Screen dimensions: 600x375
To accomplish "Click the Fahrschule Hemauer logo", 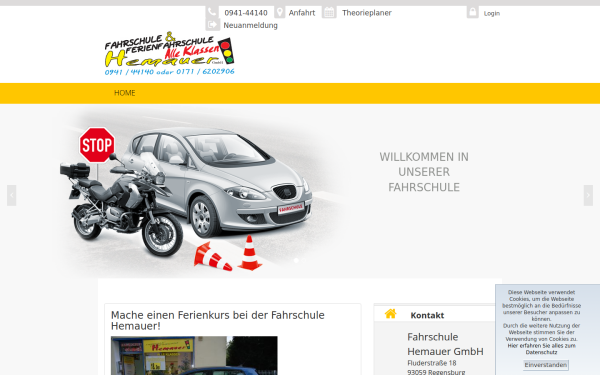I will [170, 54].
